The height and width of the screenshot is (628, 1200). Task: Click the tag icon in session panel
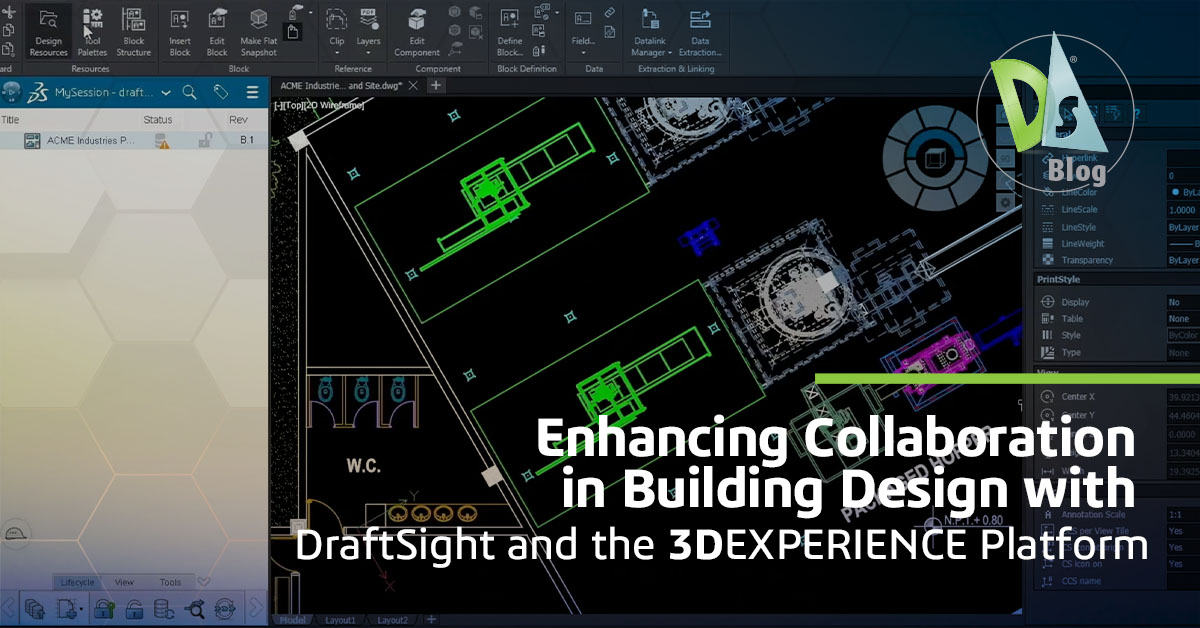click(221, 92)
